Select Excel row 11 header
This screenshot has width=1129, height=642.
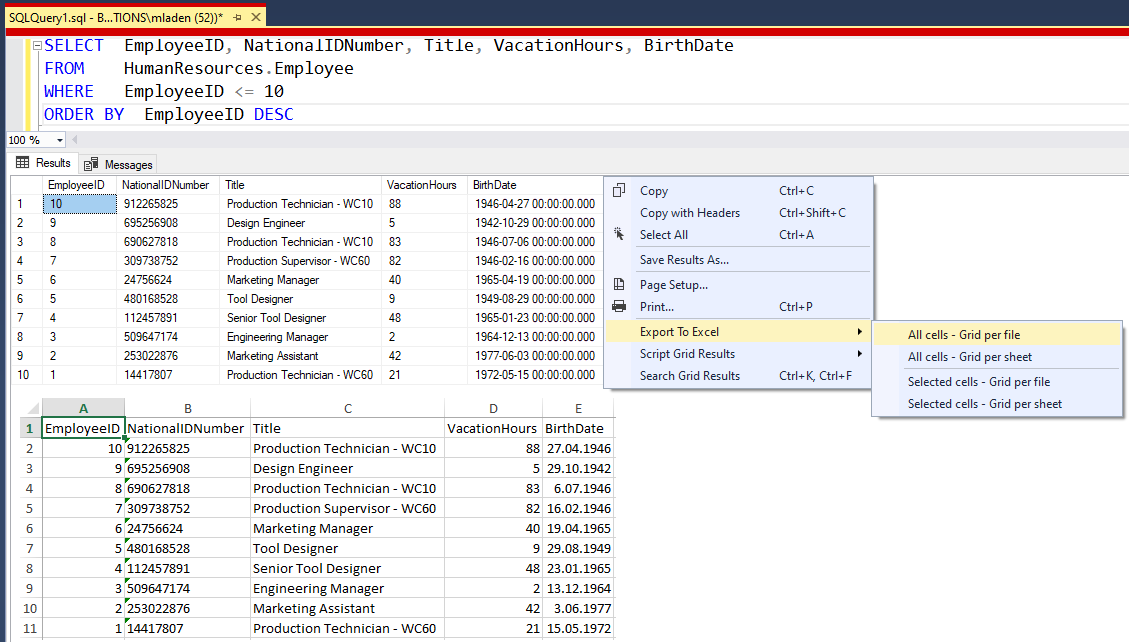click(x=30, y=628)
